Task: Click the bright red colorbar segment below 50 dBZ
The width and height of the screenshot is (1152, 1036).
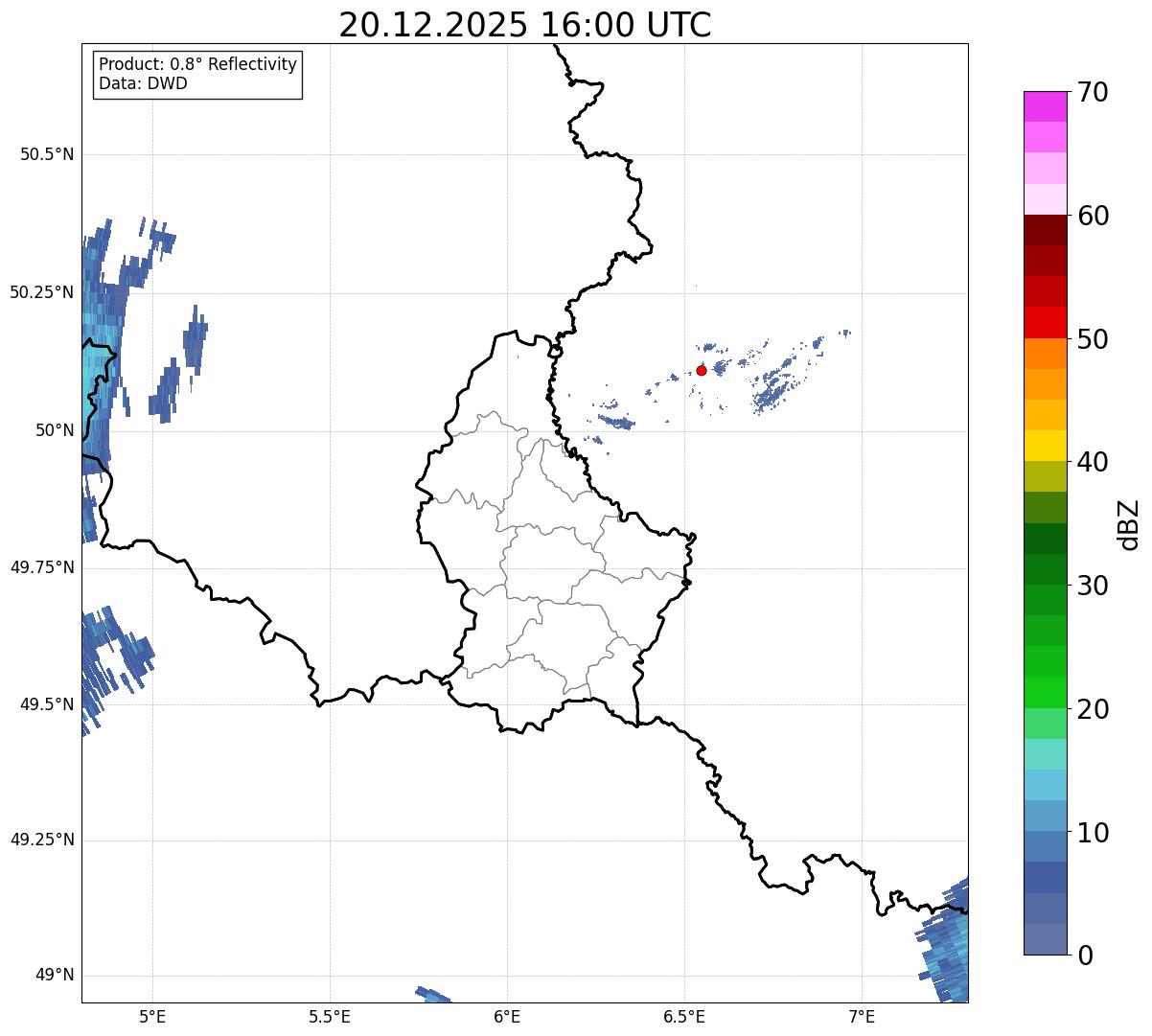Action: pos(1045,322)
